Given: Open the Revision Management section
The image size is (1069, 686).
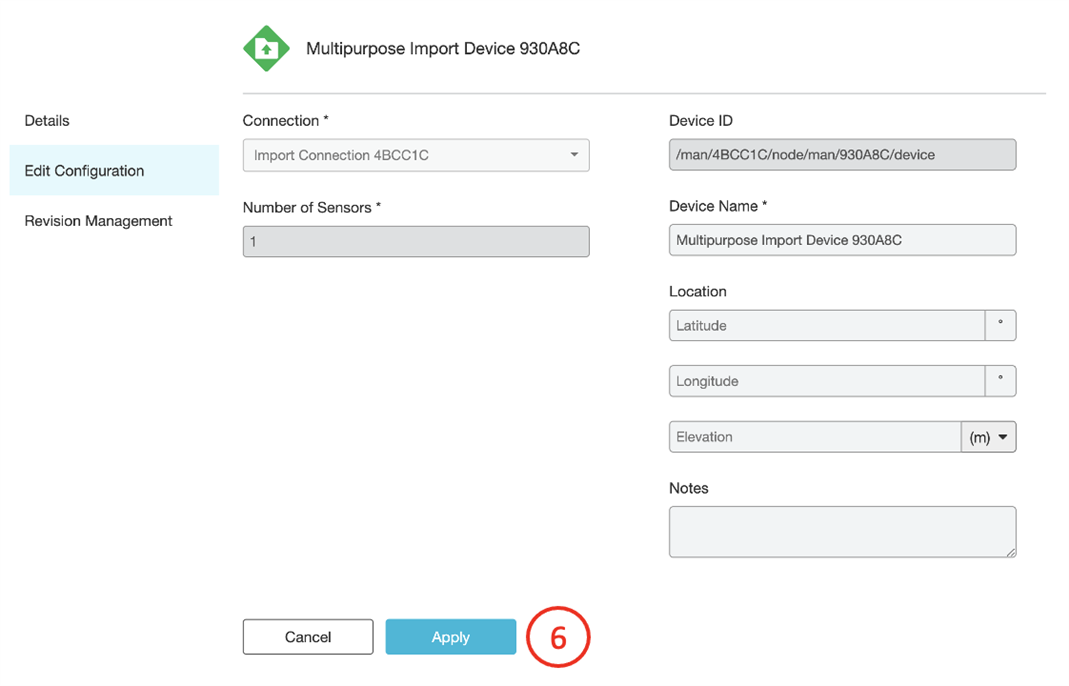Looking at the screenshot, I should (98, 221).
